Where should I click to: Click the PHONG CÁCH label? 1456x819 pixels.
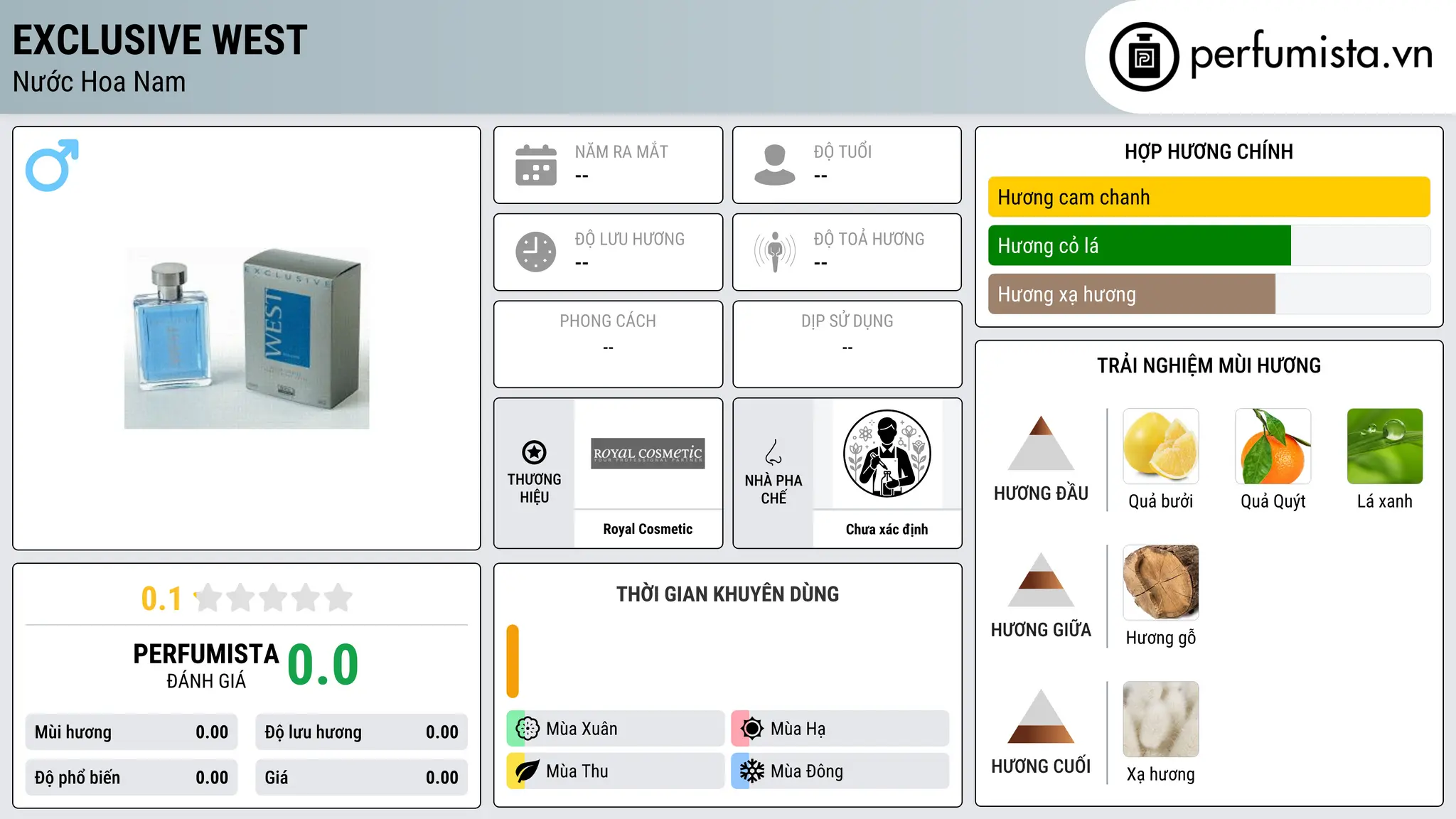(608, 321)
